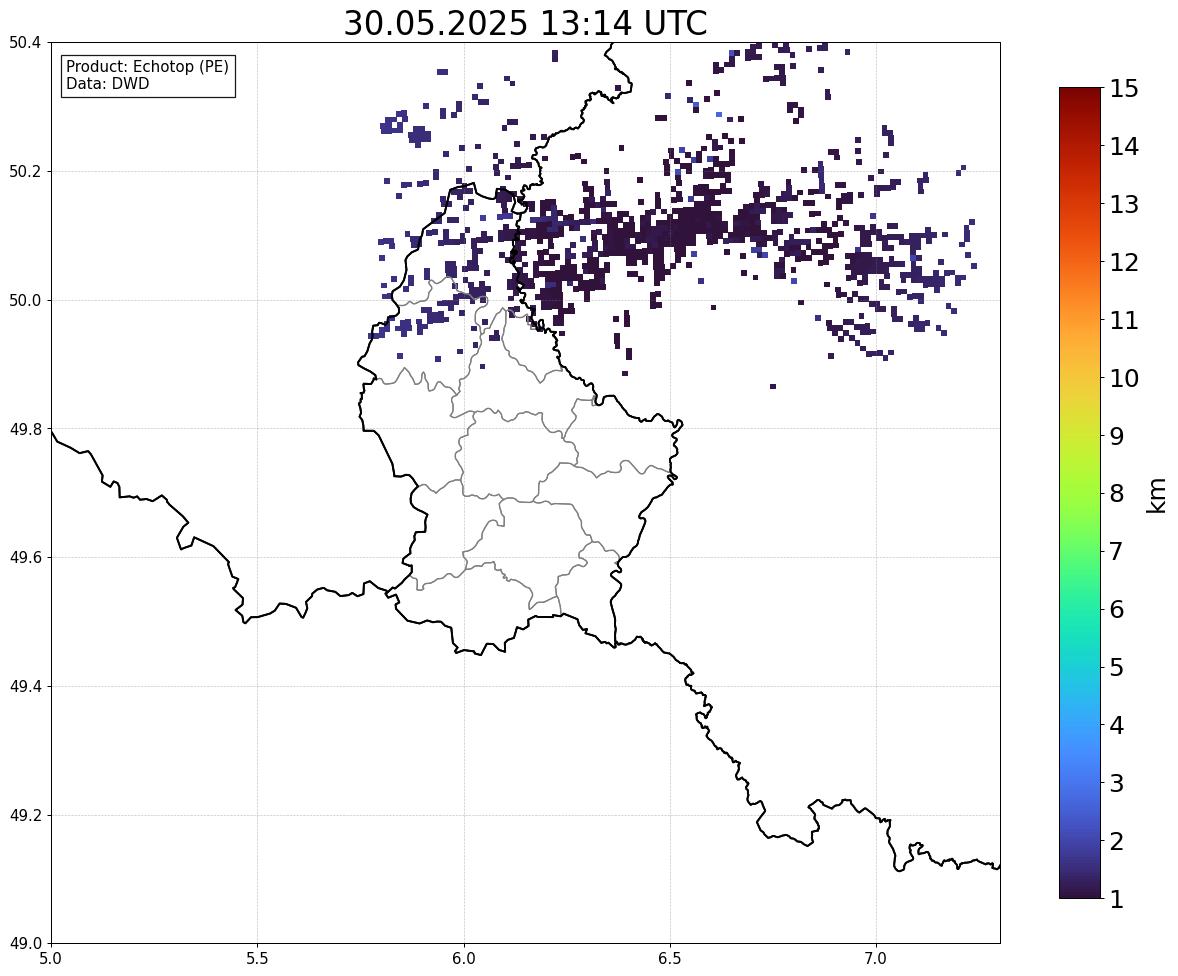Click the colorbar tick label '4'
1178x976 pixels.
[x=1117, y=725]
